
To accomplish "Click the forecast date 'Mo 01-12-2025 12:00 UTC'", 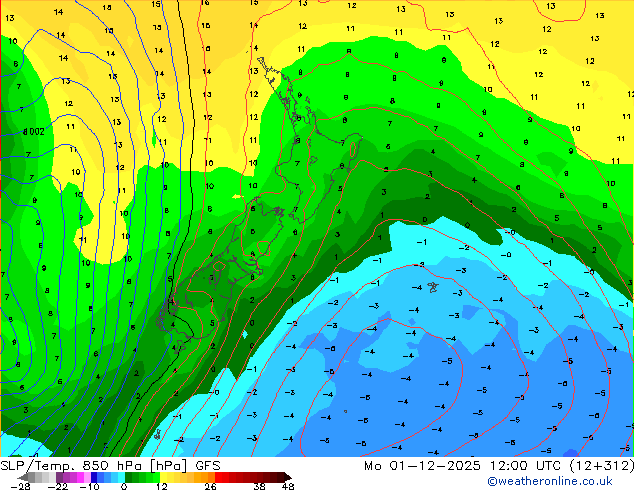I will pos(464,466).
